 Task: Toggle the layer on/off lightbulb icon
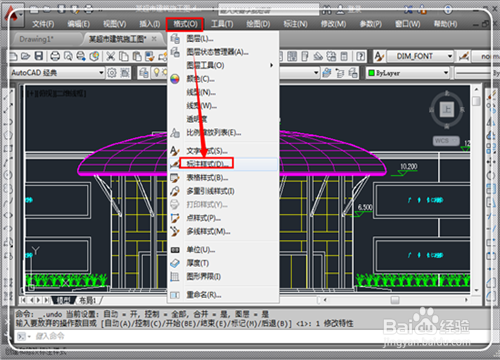[156, 72]
